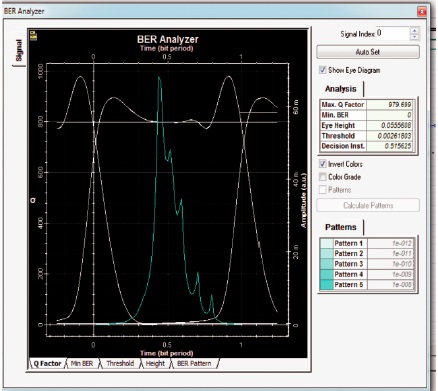Uncheck the Invert Colors checkbox
The image size is (438, 391).
(322, 164)
